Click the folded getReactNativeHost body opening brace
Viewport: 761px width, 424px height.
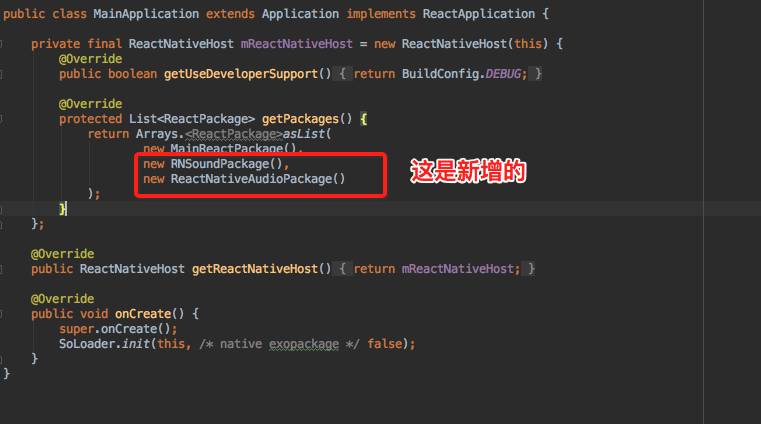point(343,269)
